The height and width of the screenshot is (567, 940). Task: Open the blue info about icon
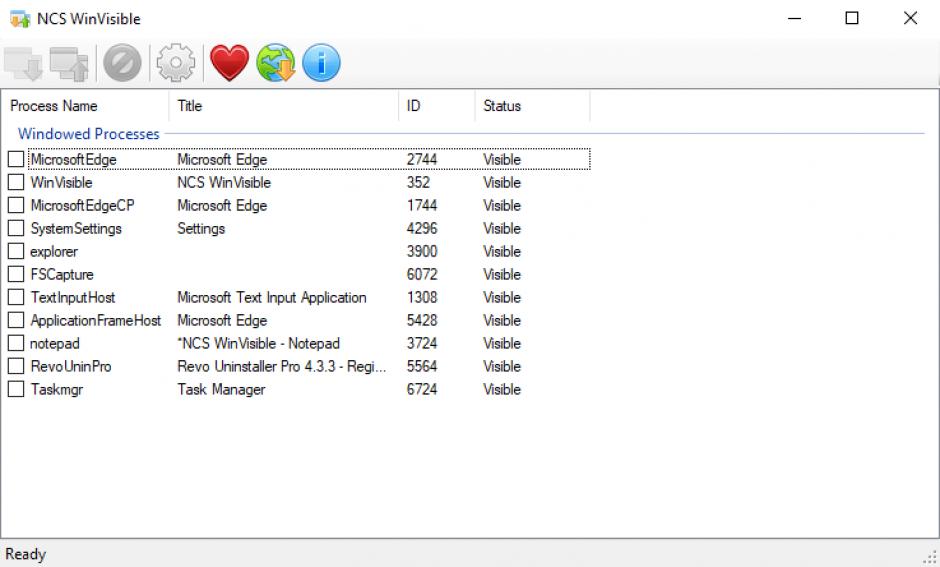(x=321, y=62)
